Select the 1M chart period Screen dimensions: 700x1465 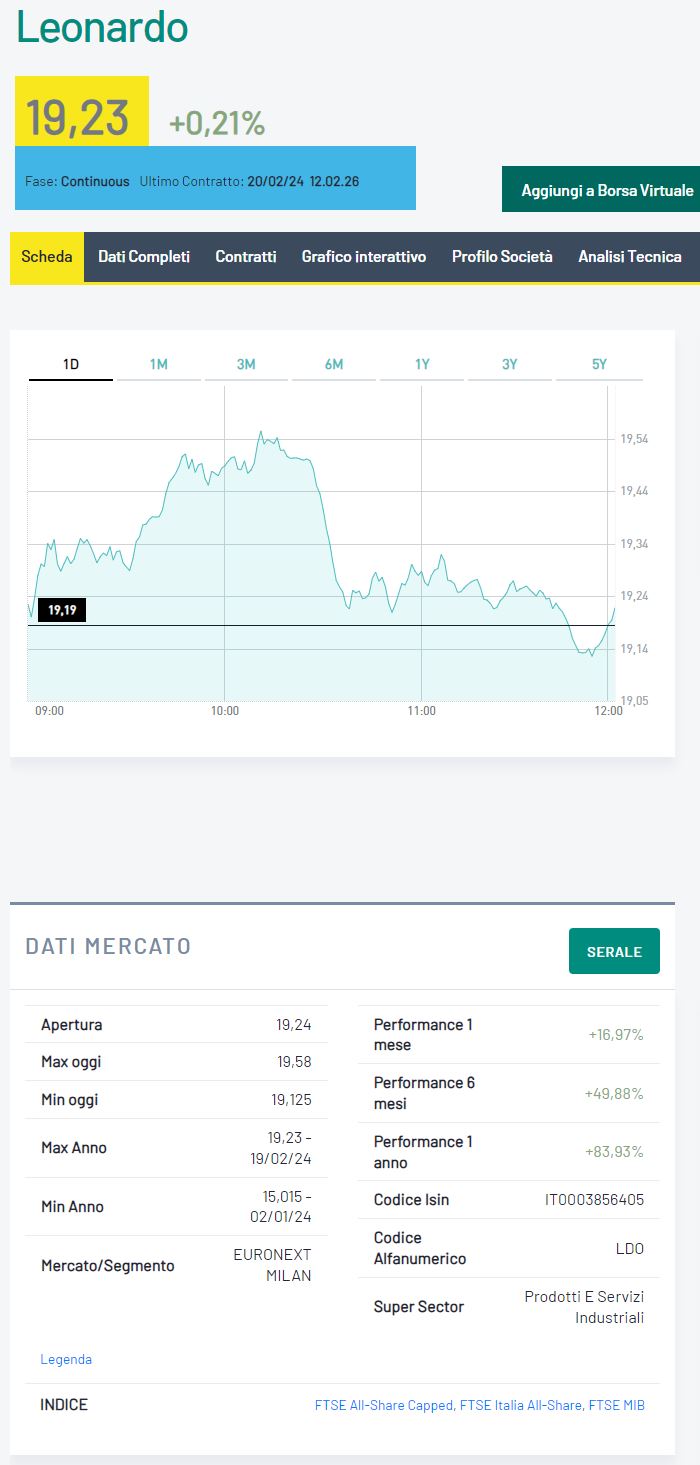(x=158, y=365)
